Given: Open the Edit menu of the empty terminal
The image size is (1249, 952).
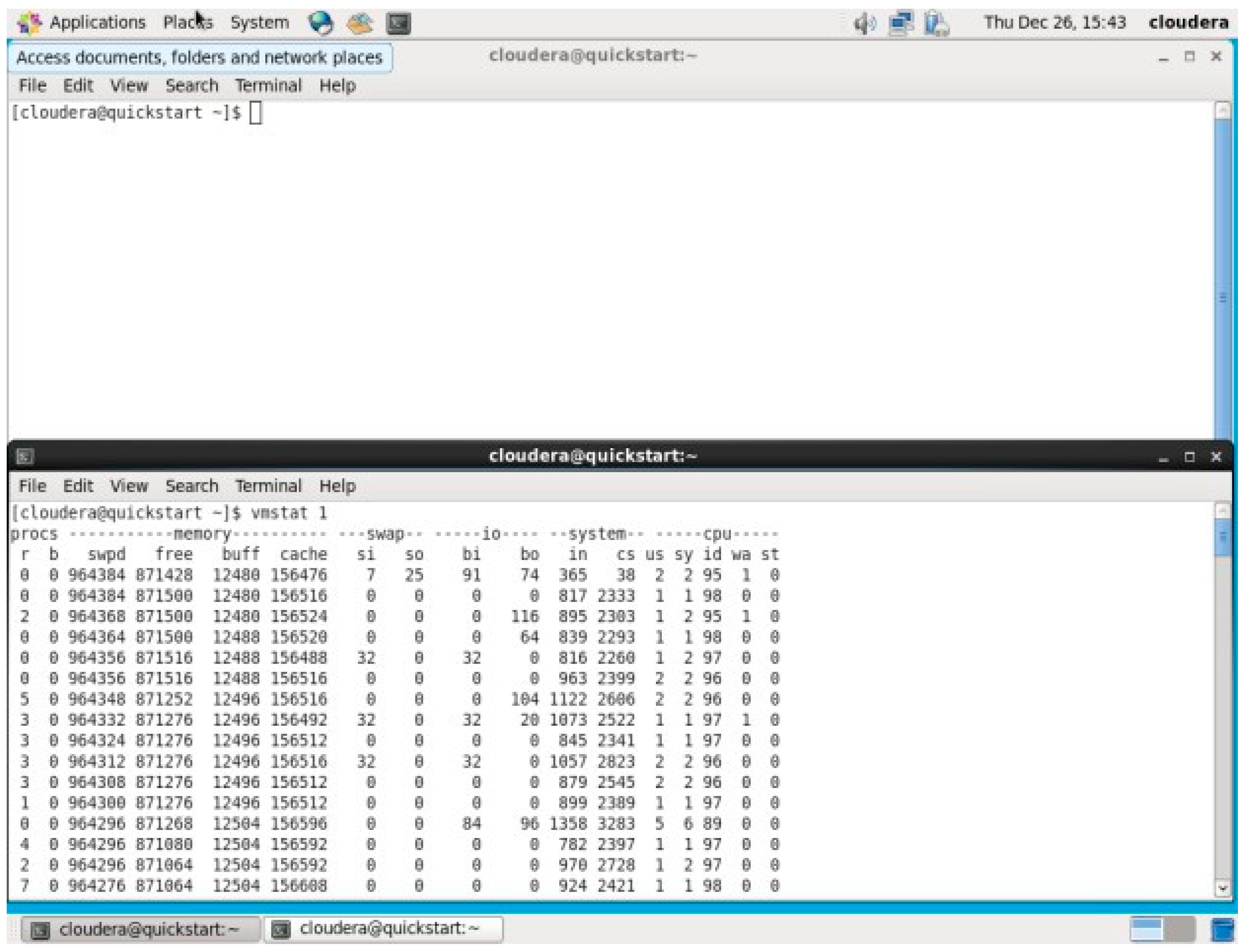Looking at the screenshot, I should pos(79,85).
